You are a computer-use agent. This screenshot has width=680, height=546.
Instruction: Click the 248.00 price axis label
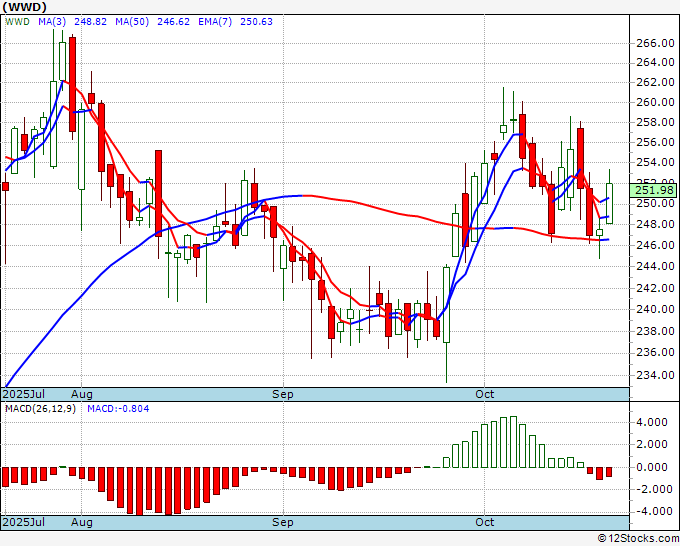tap(655, 224)
